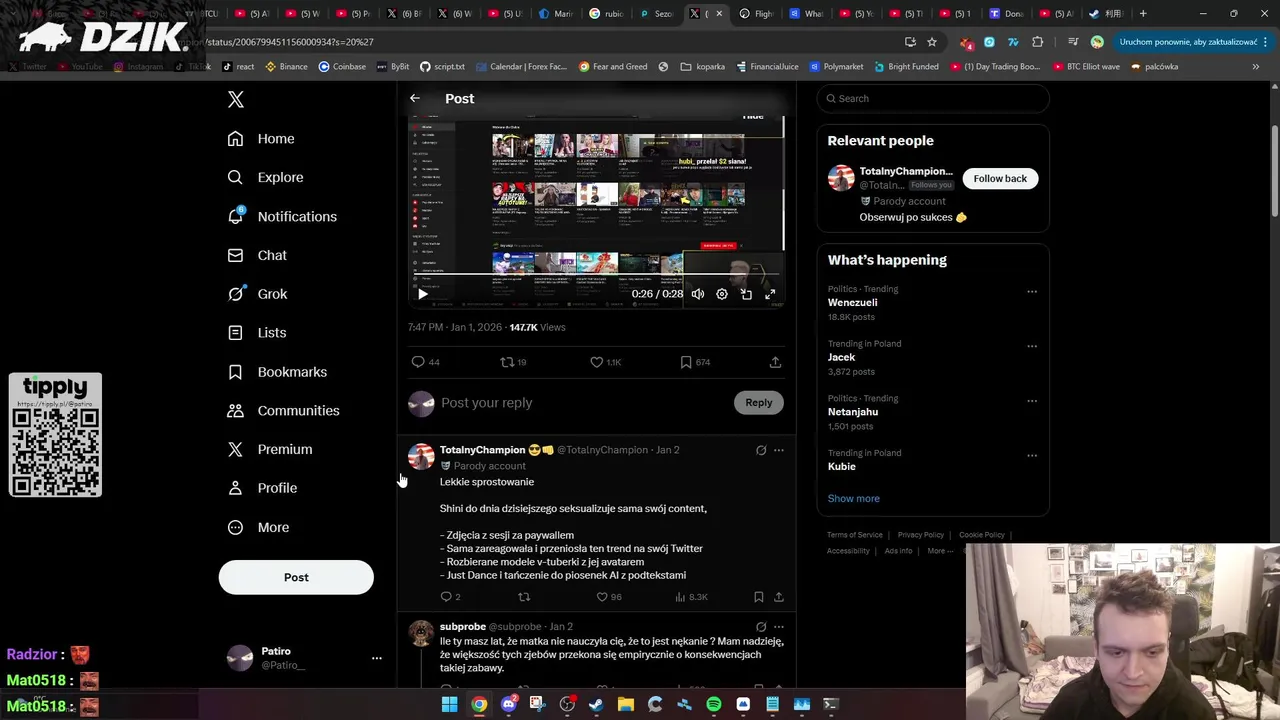Repost TotalnyChampion's reply
This screenshot has width=1280, height=720.
(524, 597)
